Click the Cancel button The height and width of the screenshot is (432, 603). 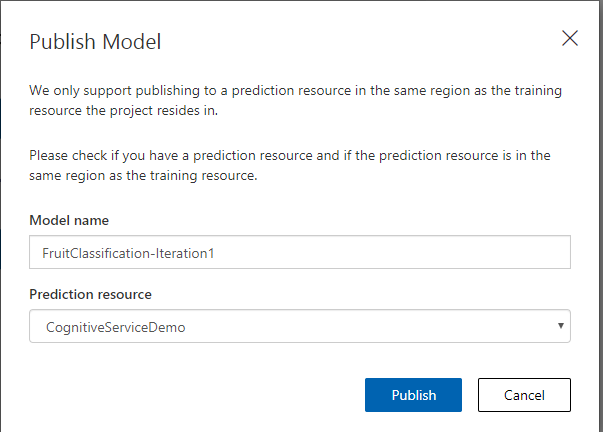click(x=524, y=395)
